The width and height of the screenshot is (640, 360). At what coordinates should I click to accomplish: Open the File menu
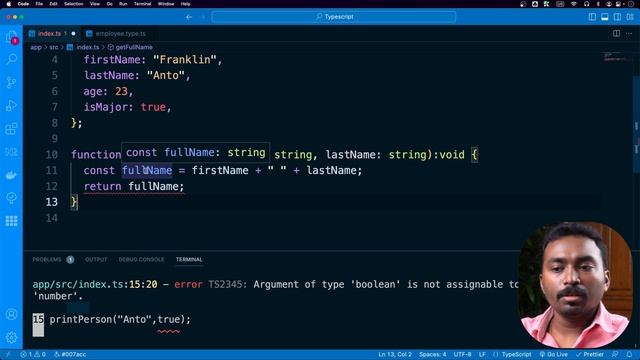[x=39, y=4]
